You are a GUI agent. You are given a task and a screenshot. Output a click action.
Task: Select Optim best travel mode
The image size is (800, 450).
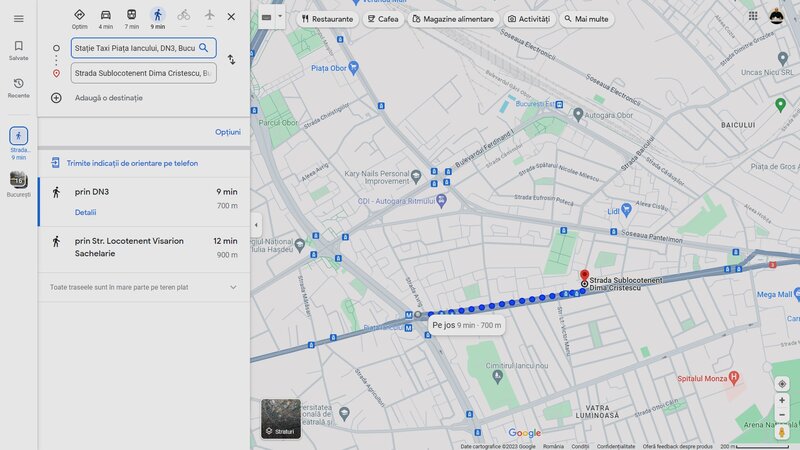point(79,19)
